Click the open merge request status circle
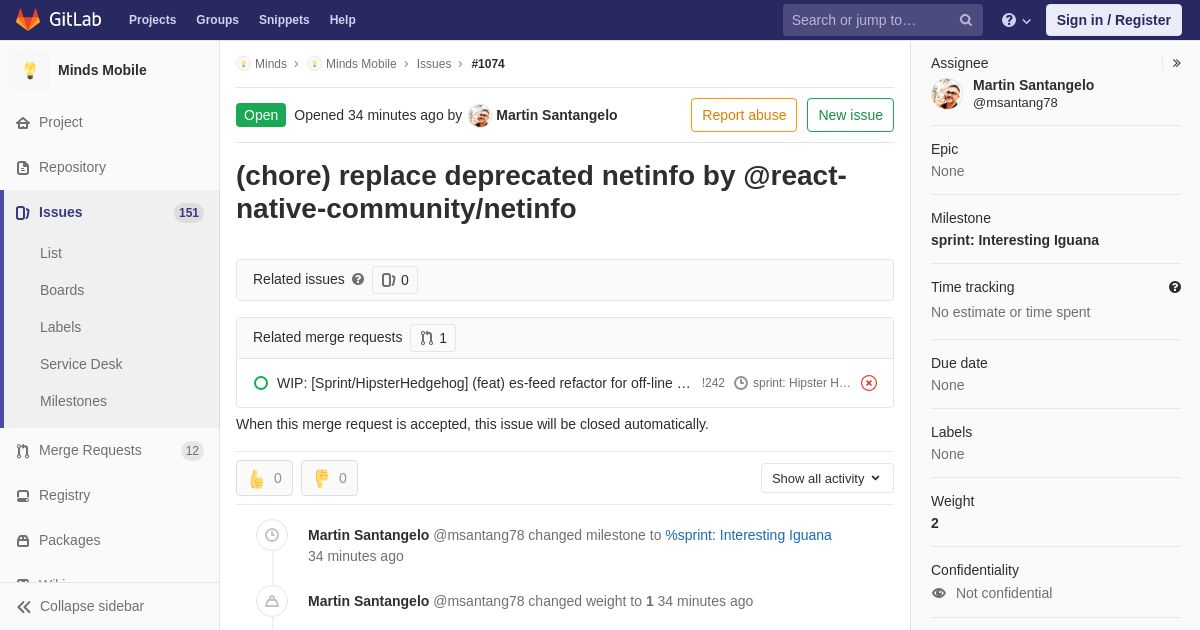Screen dimensions: 1200x630 click(261, 383)
